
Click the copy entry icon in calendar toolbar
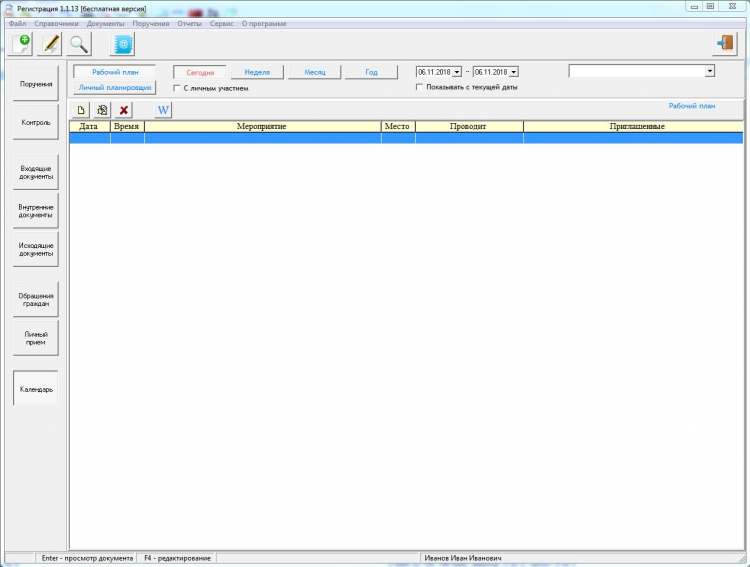(102, 110)
